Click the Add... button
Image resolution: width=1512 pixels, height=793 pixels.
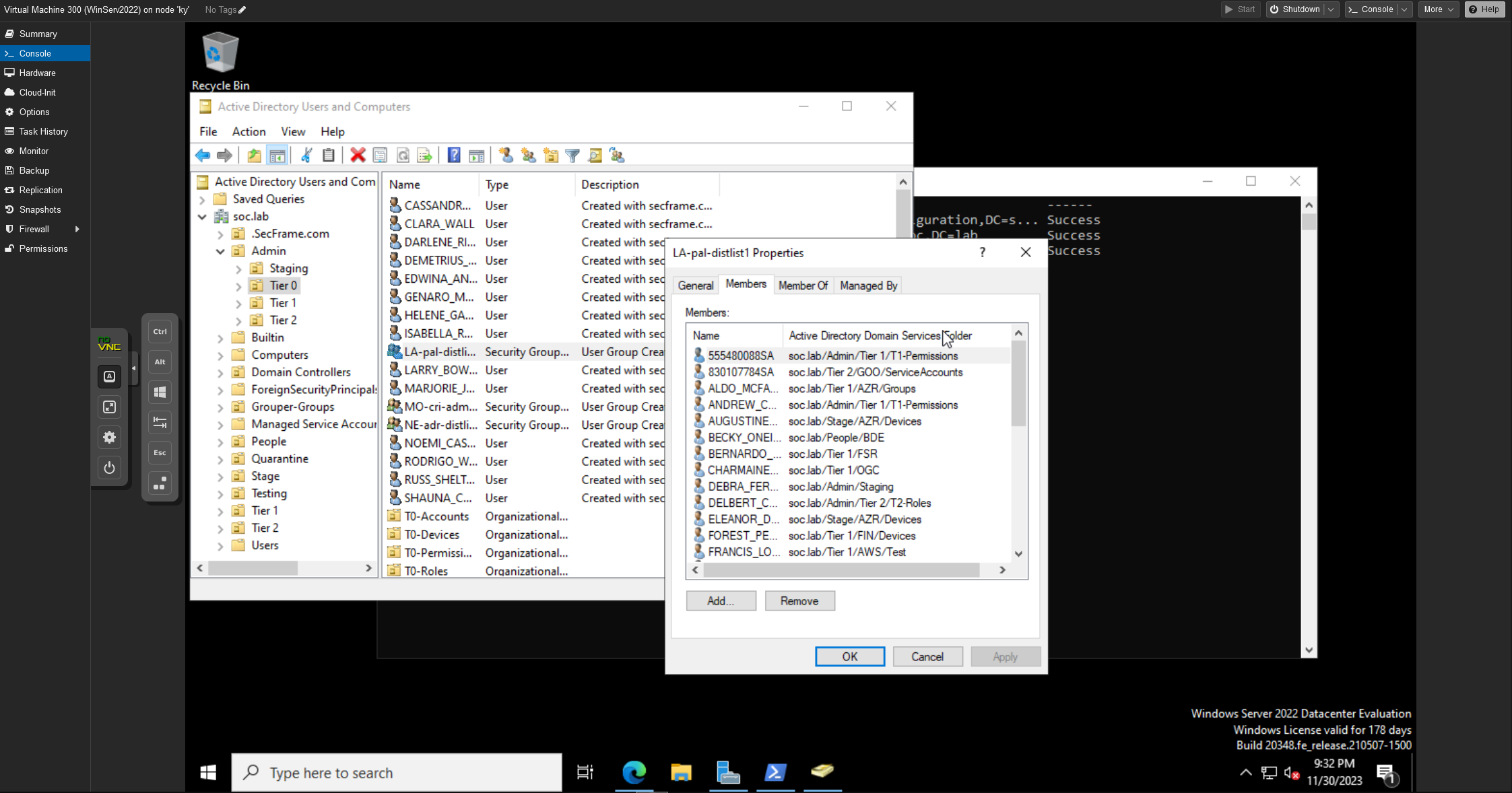click(x=721, y=600)
